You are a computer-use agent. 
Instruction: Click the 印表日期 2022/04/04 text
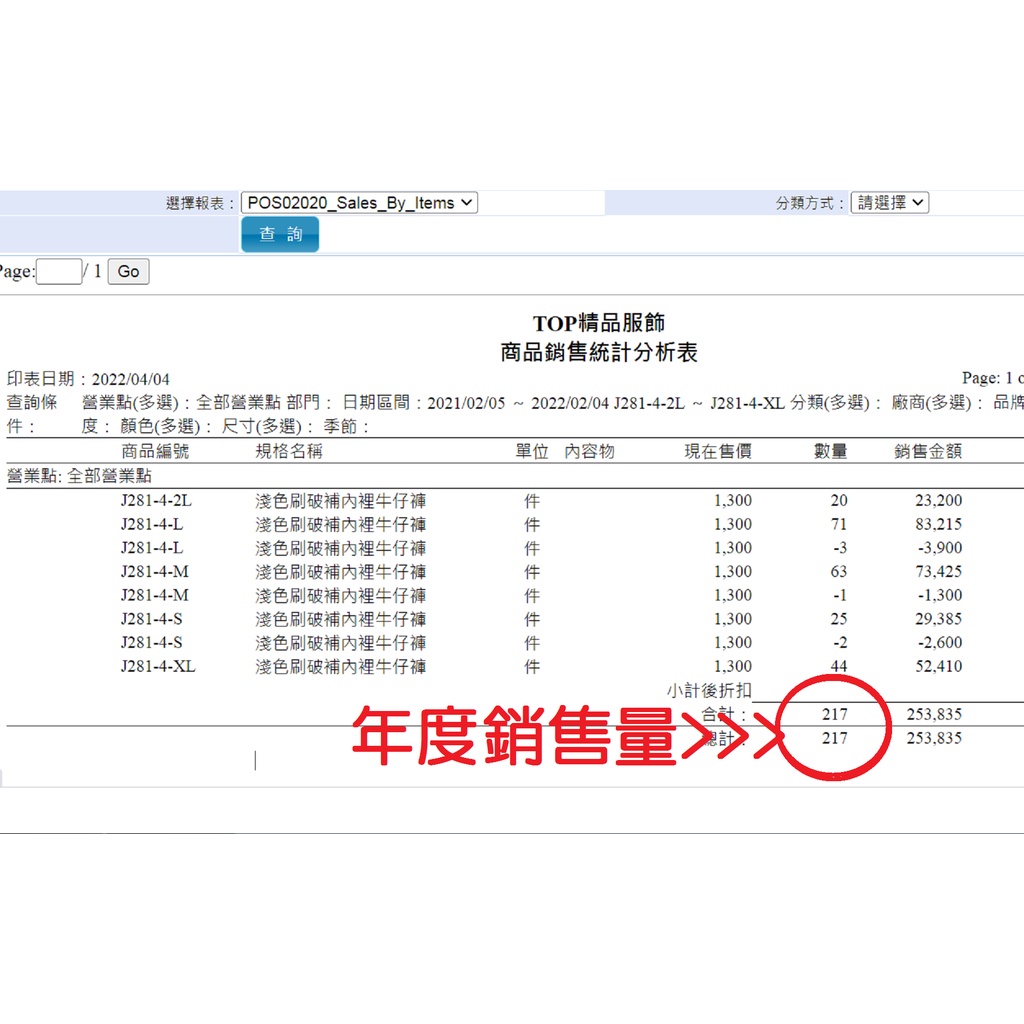tap(89, 380)
